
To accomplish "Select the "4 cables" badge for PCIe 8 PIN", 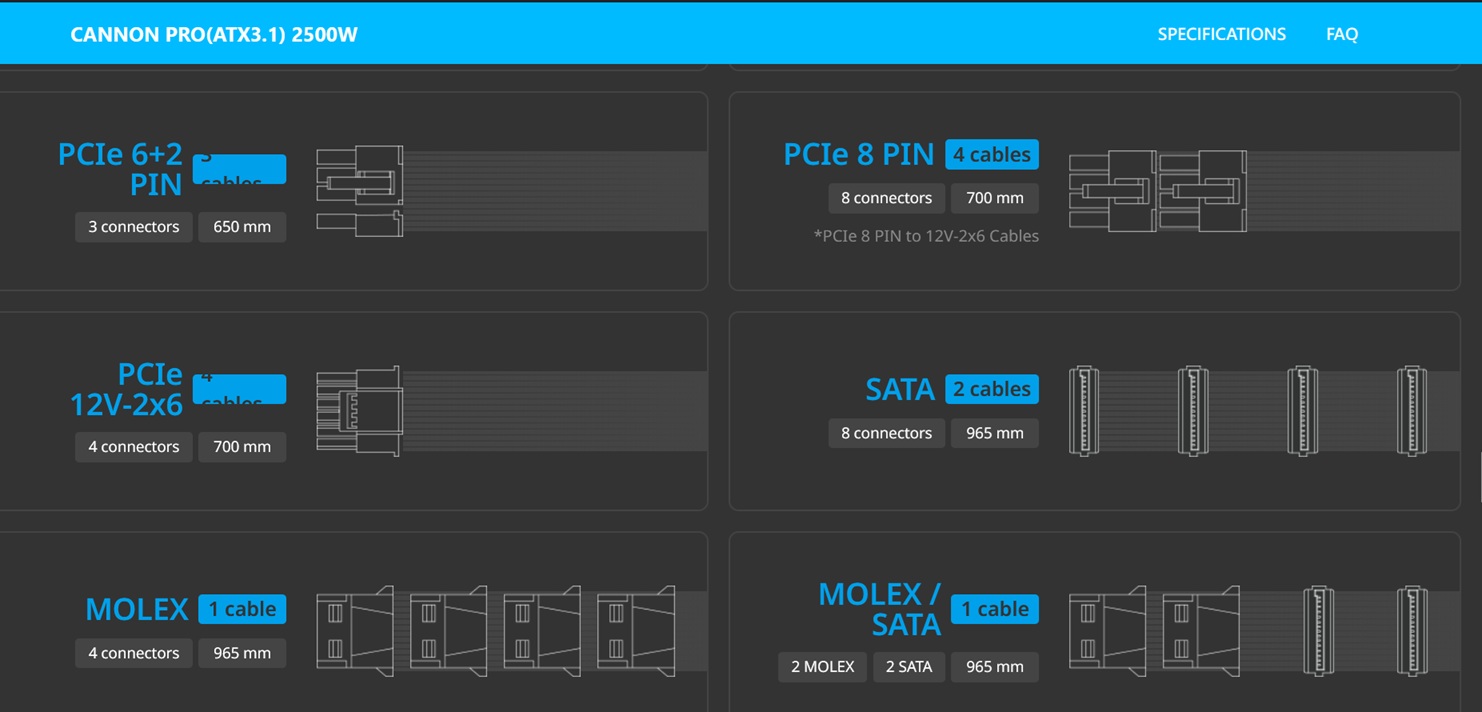I will click(991, 155).
